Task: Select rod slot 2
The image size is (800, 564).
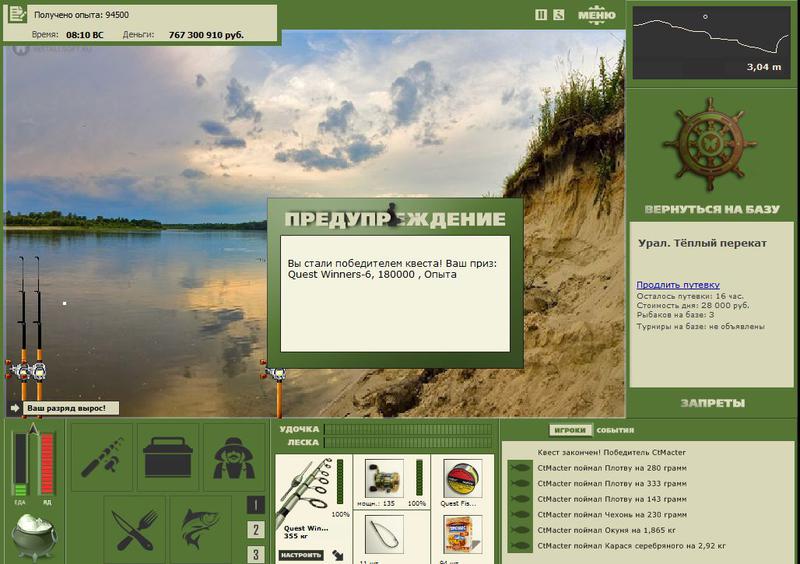Action: 256,530
